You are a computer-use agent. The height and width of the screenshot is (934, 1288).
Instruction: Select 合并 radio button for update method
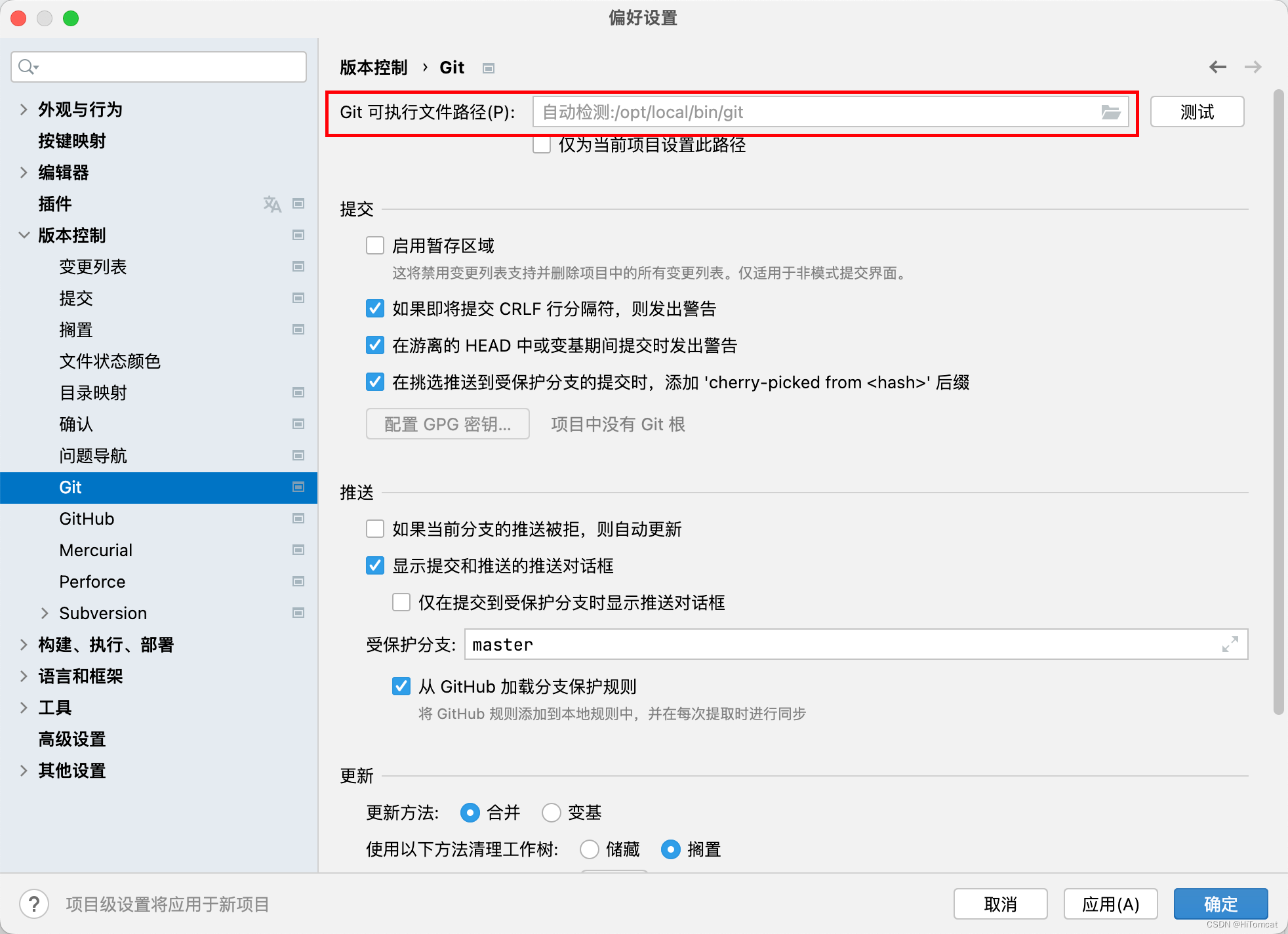click(x=467, y=812)
